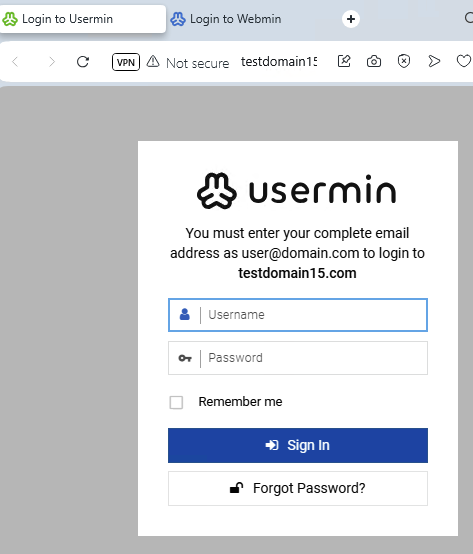The height and width of the screenshot is (554, 473).
Task: Go back with the browser back arrow
Action: click(15, 62)
